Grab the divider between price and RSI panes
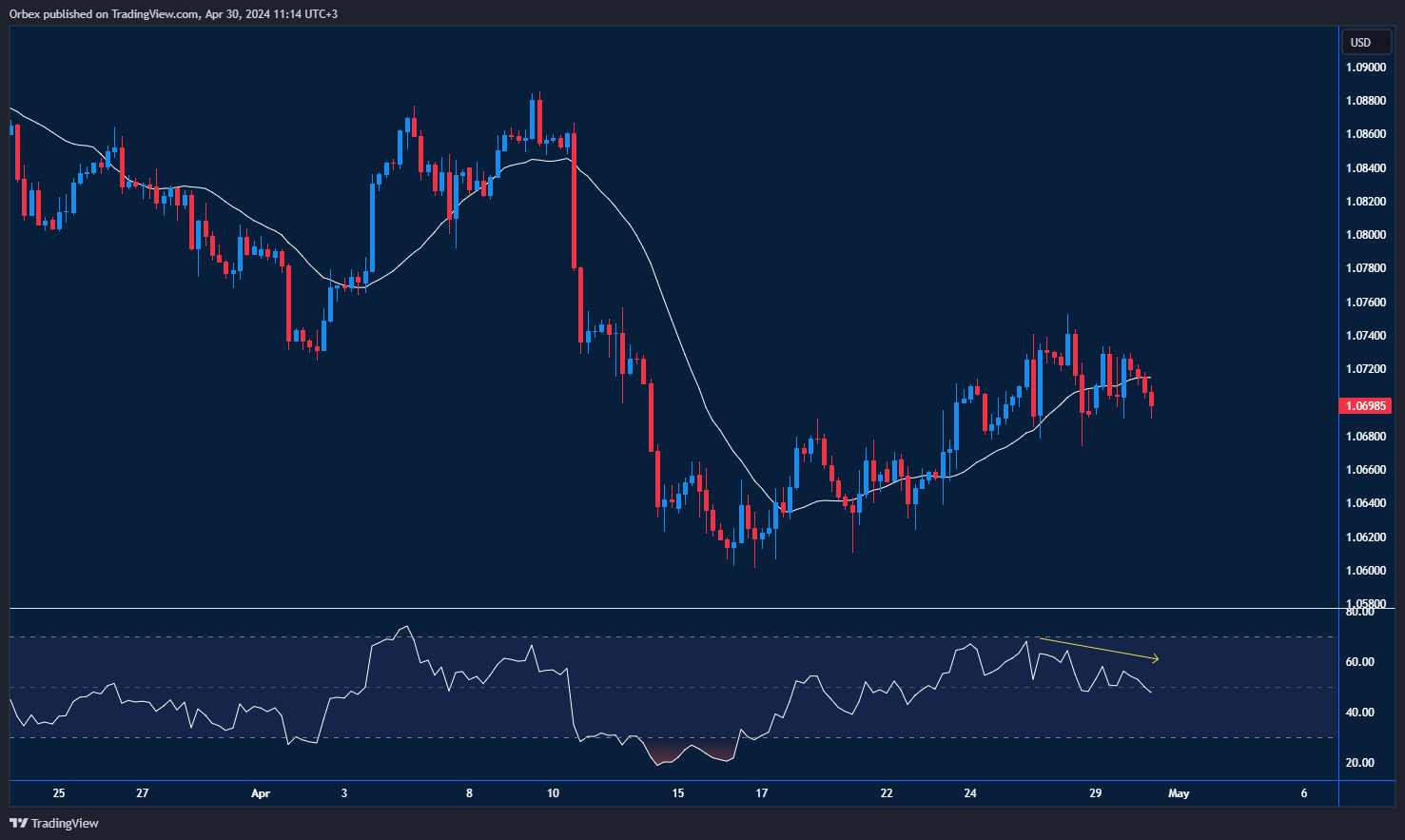The width and height of the screenshot is (1405, 840). [666, 608]
